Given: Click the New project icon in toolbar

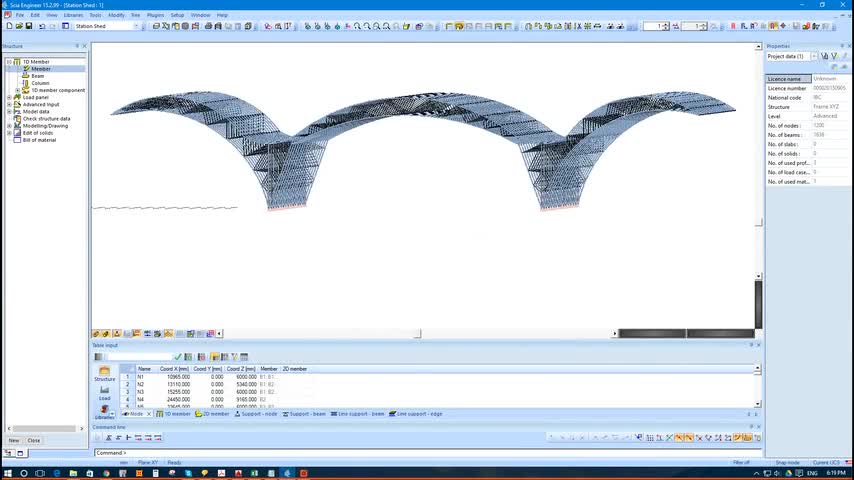Looking at the screenshot, I should pos(9,26).
